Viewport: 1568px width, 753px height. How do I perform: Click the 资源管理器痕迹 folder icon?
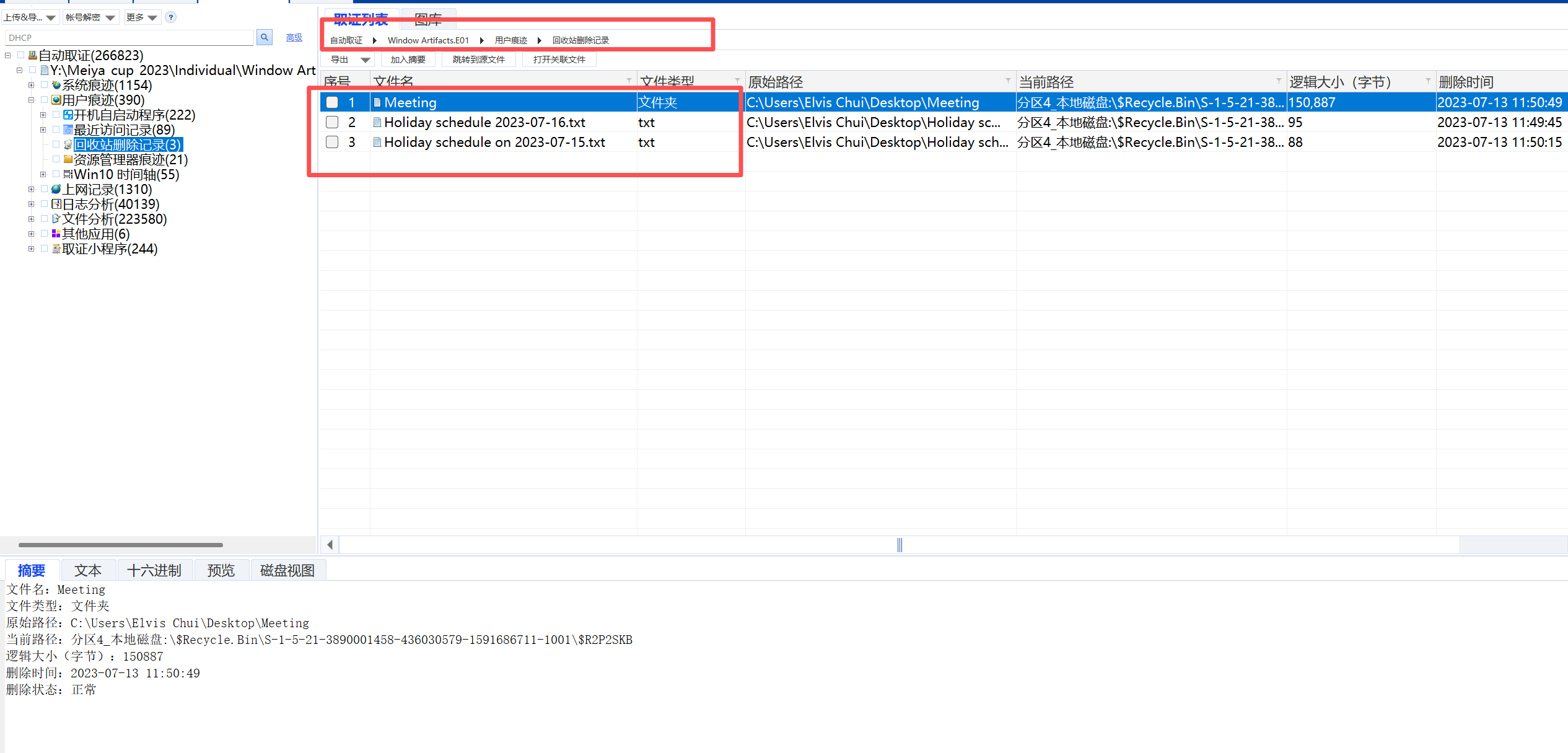[x=68, y=160]
